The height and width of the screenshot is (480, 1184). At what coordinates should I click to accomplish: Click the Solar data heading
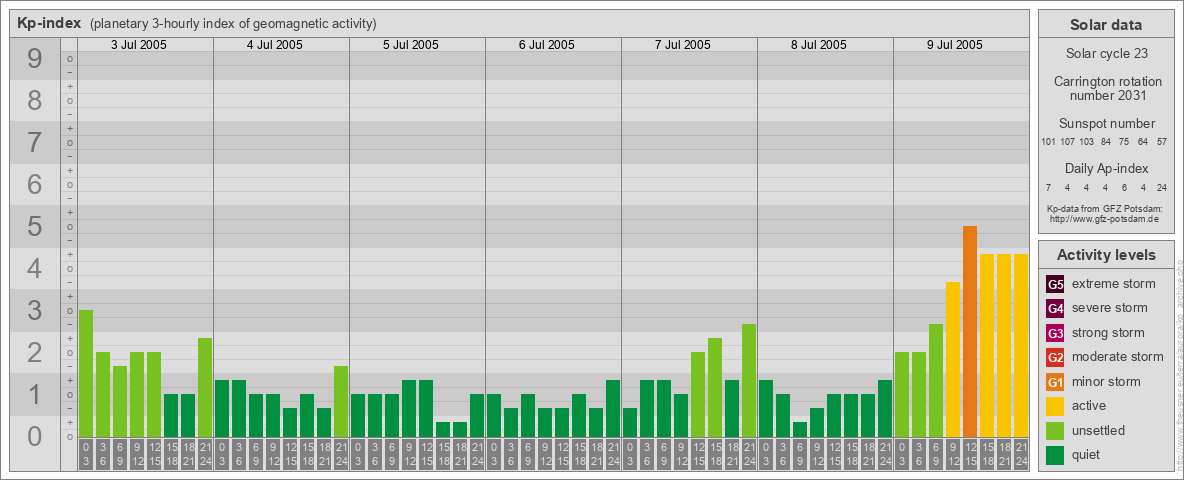(x=1106, y=25)
